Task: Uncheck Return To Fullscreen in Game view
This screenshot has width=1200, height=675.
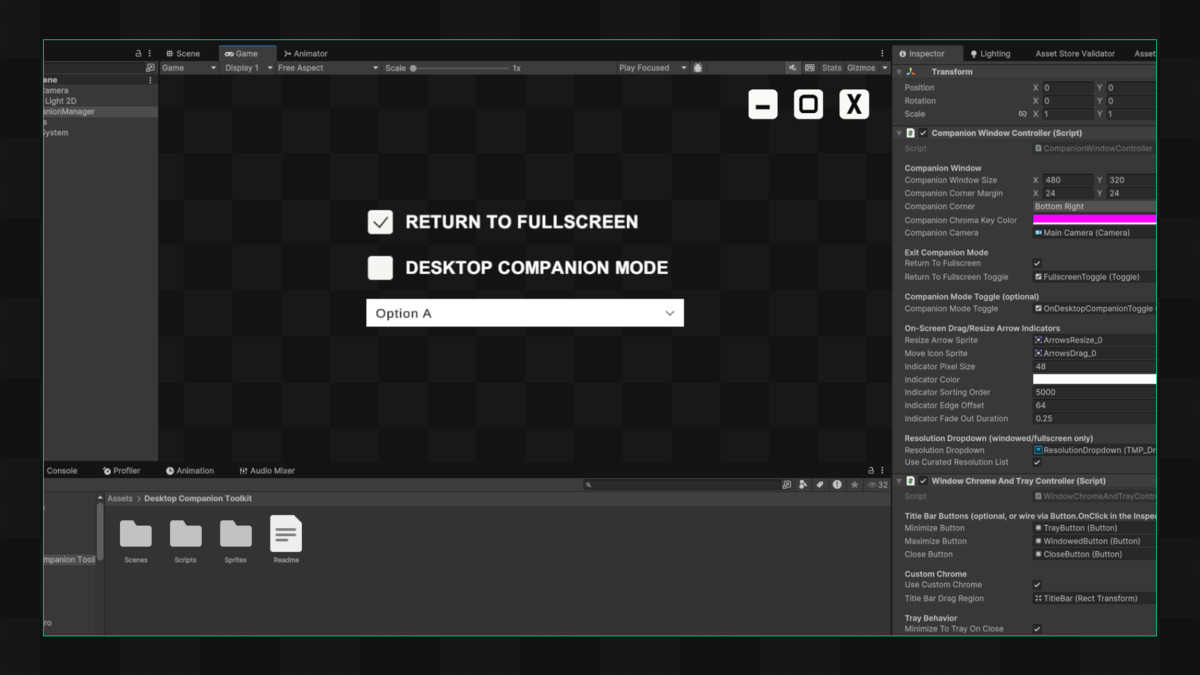Action: tap(380, 222)
